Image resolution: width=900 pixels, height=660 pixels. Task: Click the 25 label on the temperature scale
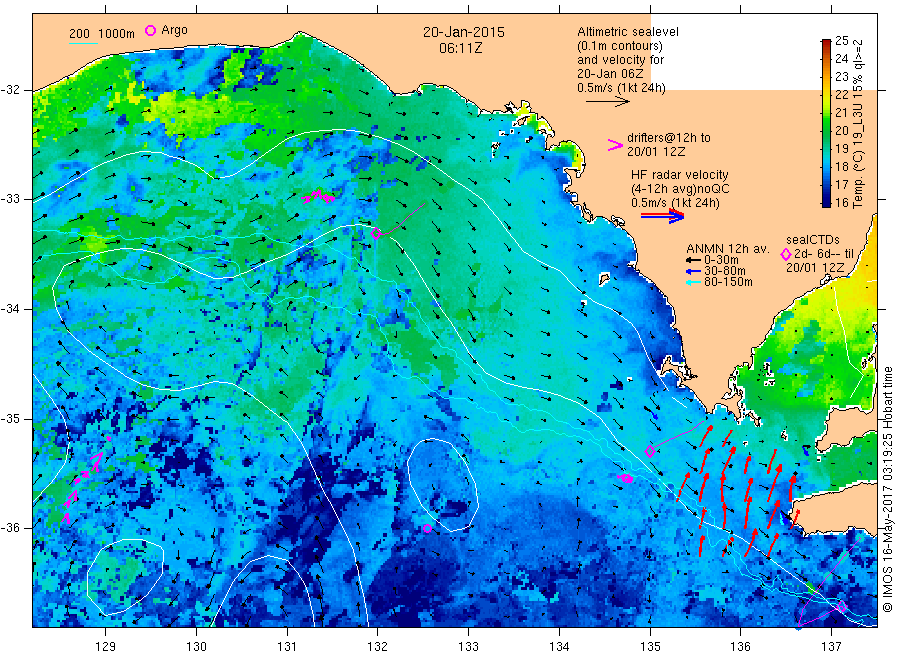coord(841,41)
